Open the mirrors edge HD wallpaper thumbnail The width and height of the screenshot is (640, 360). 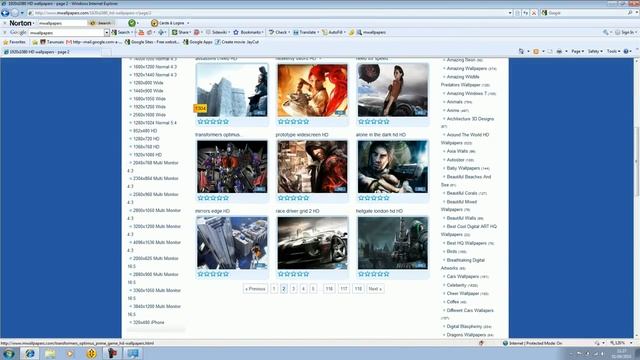click(x=232, y=243)
